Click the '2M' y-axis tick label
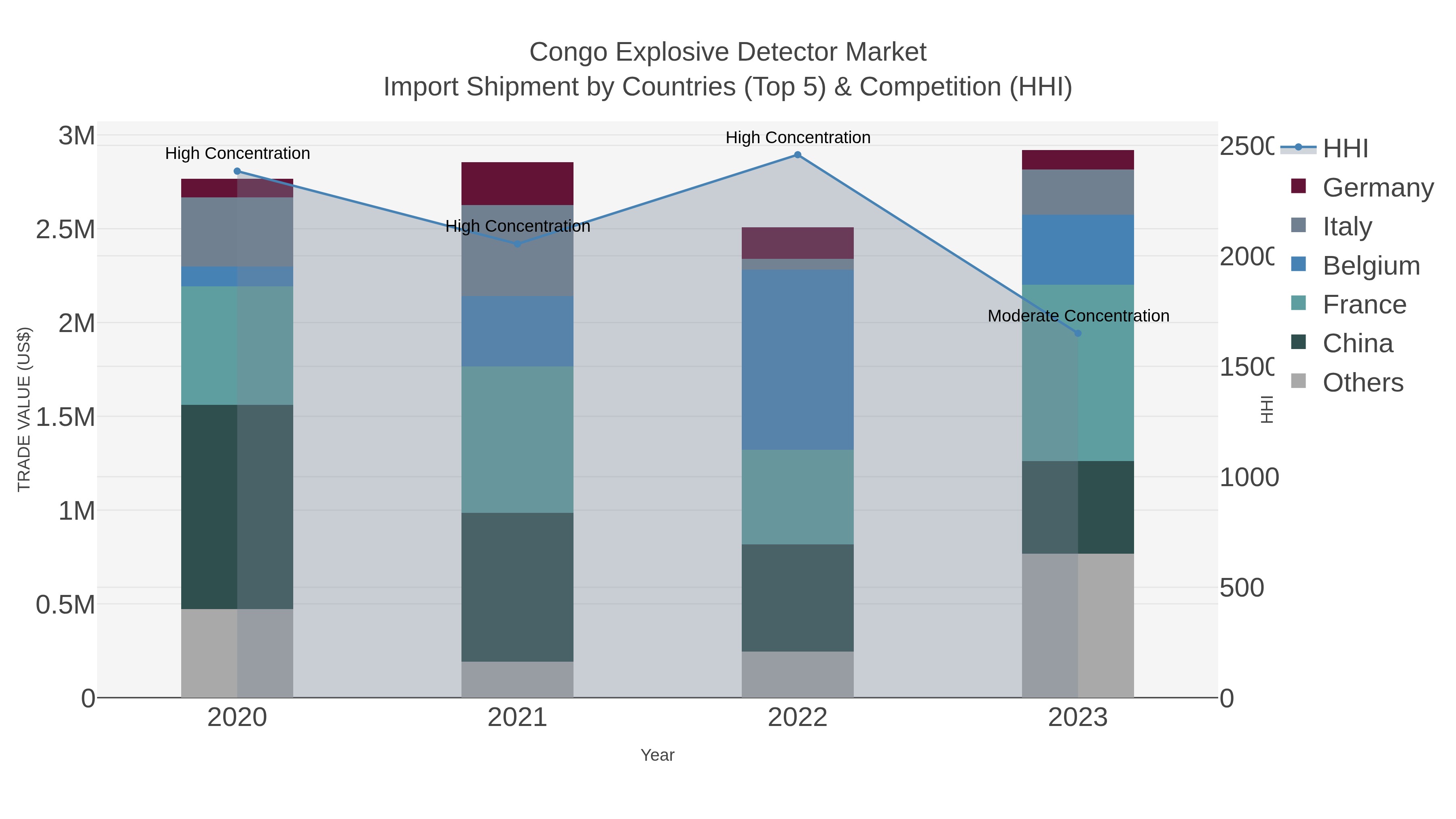Viewport: 1456px width, 819px height. [x=77, y=323]
